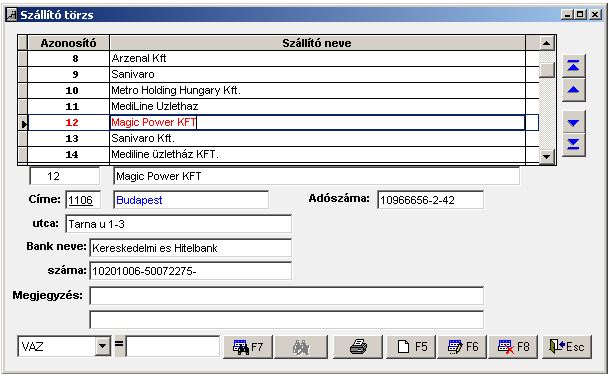
Task: Exit the form with Esc button
Action: tap(567, 347)
